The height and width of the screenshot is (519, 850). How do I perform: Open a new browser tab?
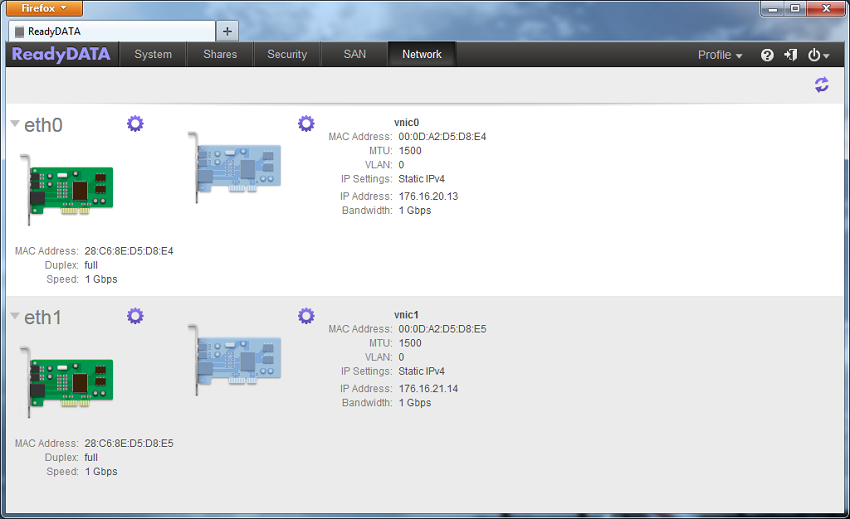[x=227, y=31]
